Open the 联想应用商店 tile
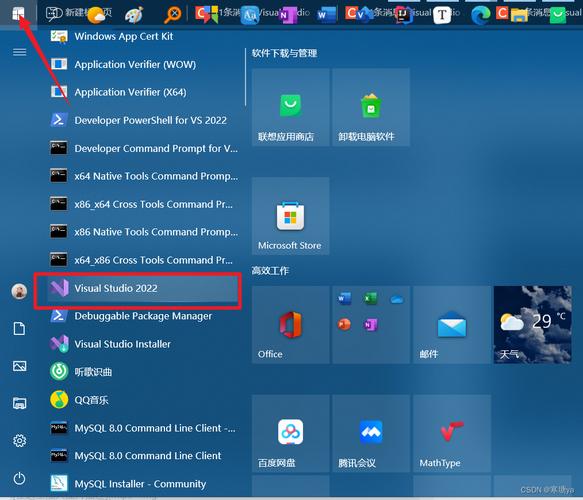 pyautogui.click(x=290, y=107)
